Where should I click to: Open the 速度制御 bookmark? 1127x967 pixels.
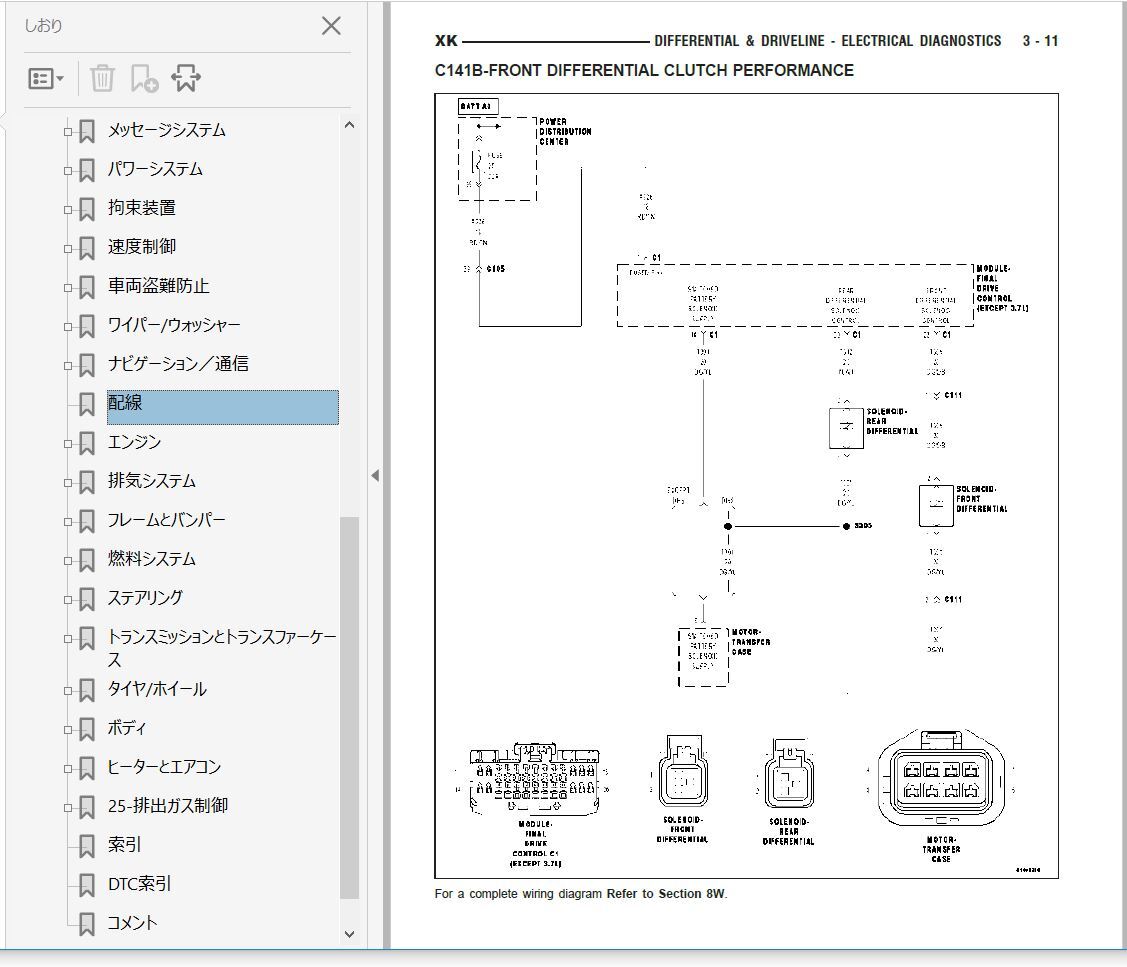(142, 247)
